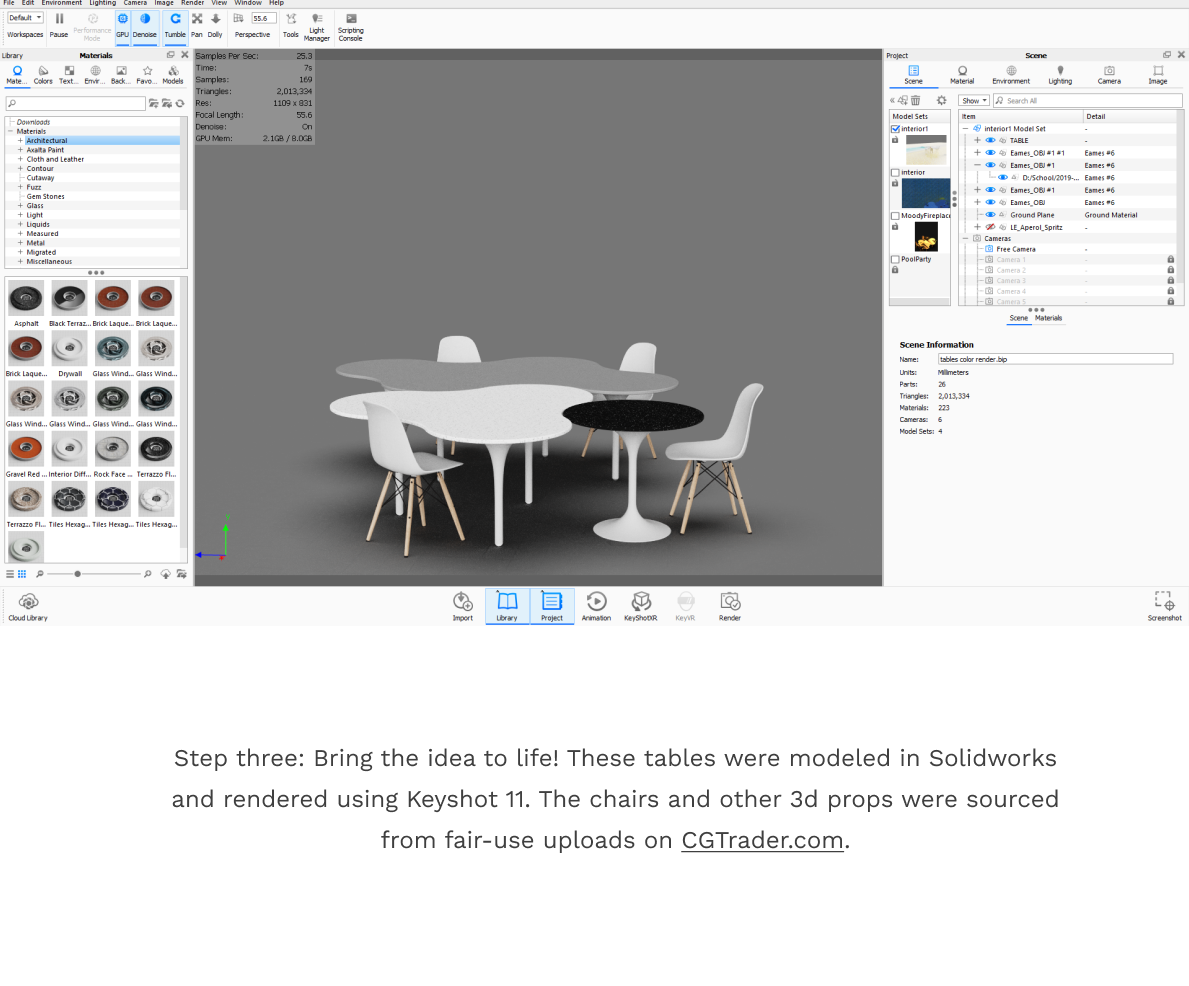The width and height of the screenshot is (1189, 986).
Task: Switch to library Textures tab
Action: click(x=68, y=75)
